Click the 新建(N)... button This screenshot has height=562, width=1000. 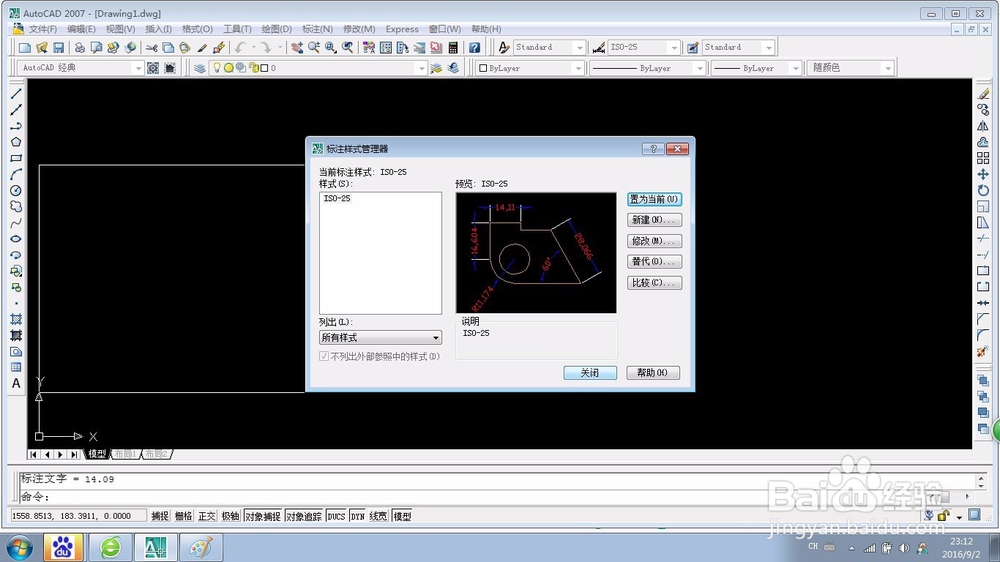point(654,220)
